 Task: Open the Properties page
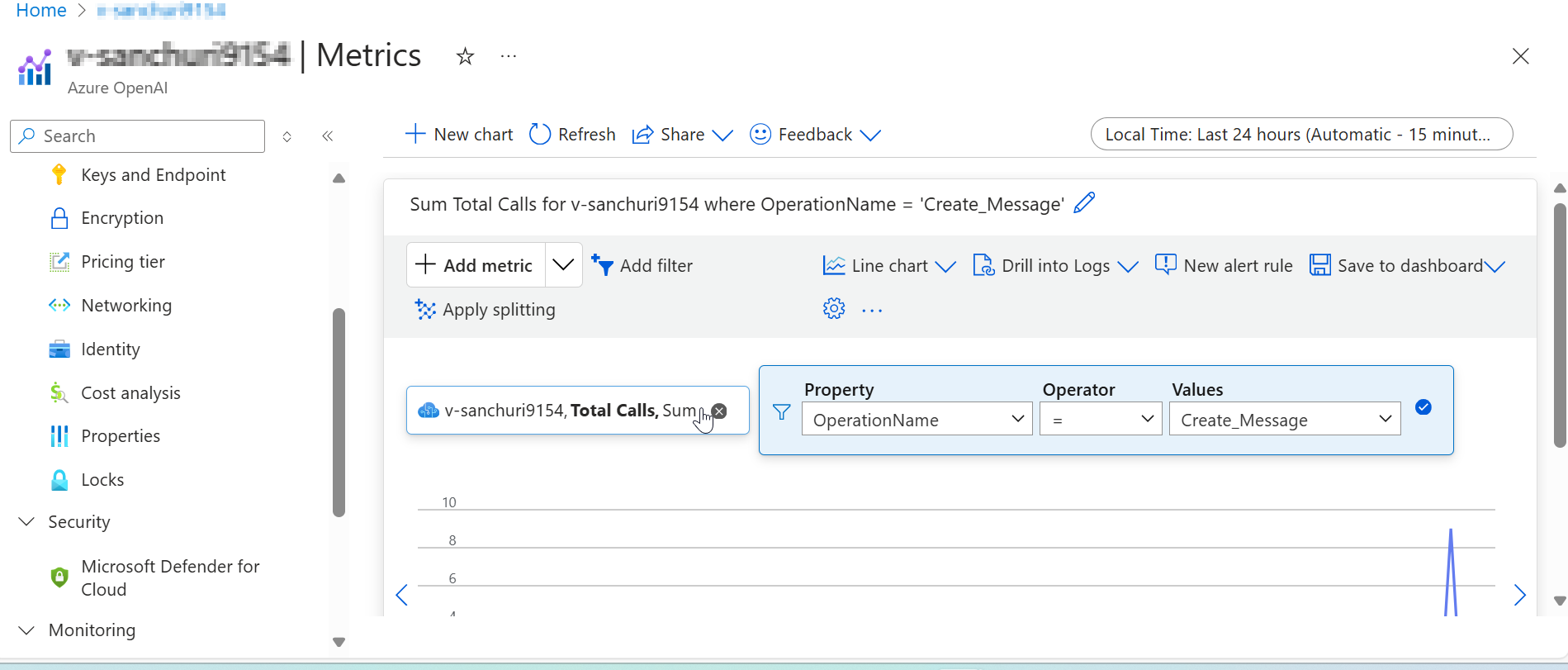pos(121,436)
